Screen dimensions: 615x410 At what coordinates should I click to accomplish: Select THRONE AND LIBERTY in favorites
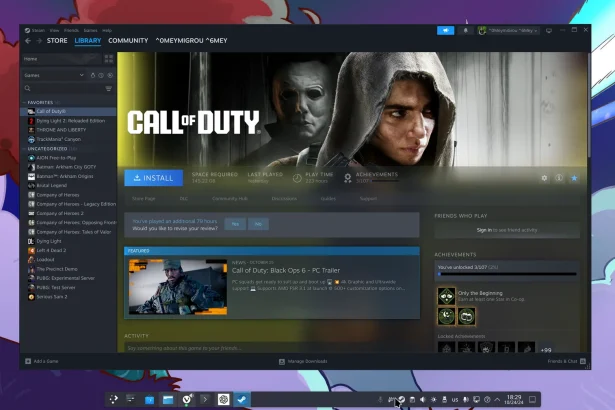(61, 130)
